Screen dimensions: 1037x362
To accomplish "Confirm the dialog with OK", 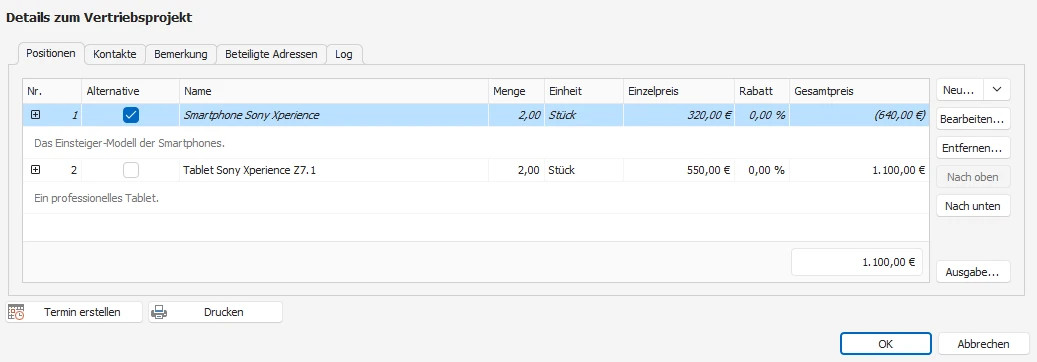I will click(886, 343).
